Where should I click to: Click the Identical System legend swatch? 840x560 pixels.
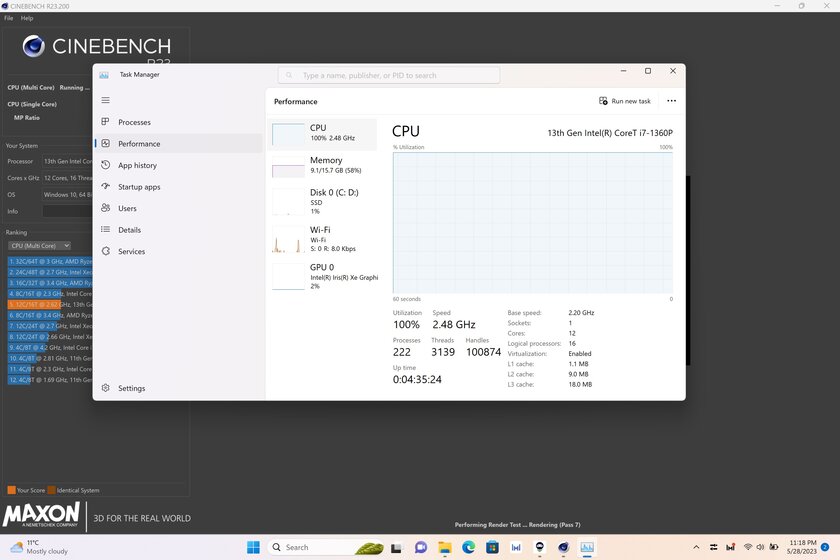(x=51, y=490)
